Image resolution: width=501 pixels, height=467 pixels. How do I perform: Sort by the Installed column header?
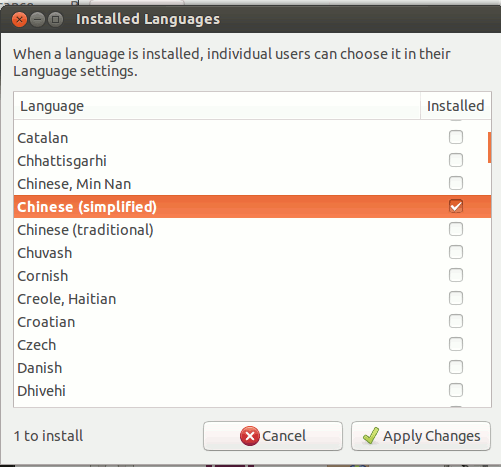click(456, 106)
